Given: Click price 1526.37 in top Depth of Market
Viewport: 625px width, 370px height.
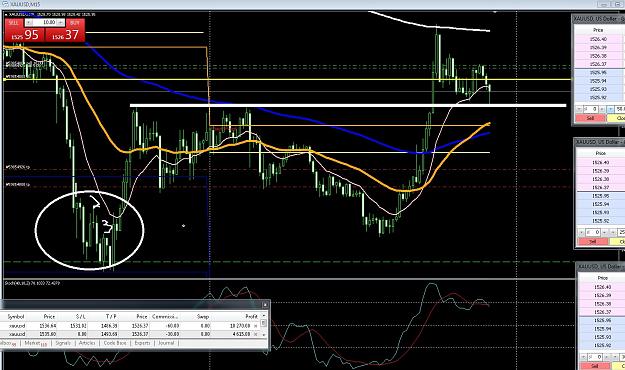Looking at the screenshot, I should [598, 64].
